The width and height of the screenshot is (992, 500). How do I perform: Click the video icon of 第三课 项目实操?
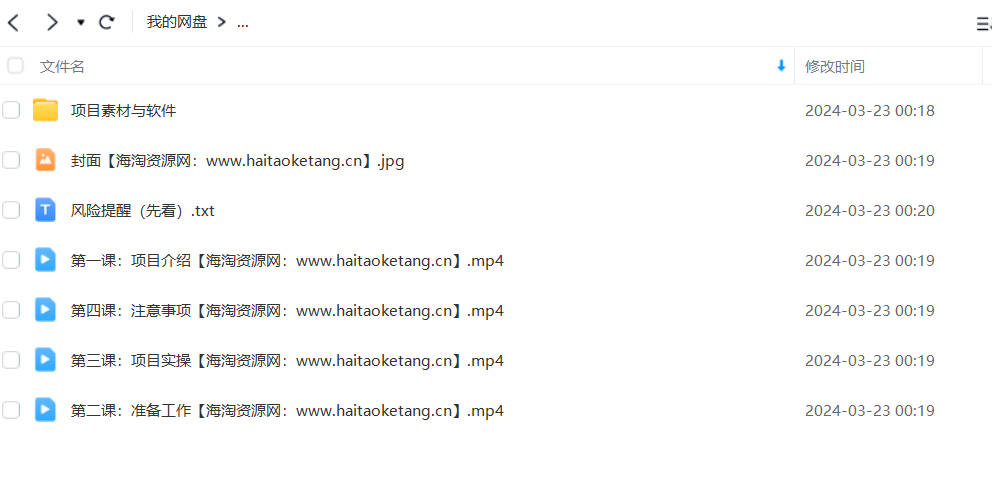pyautogui.click(x=46, y=360)
